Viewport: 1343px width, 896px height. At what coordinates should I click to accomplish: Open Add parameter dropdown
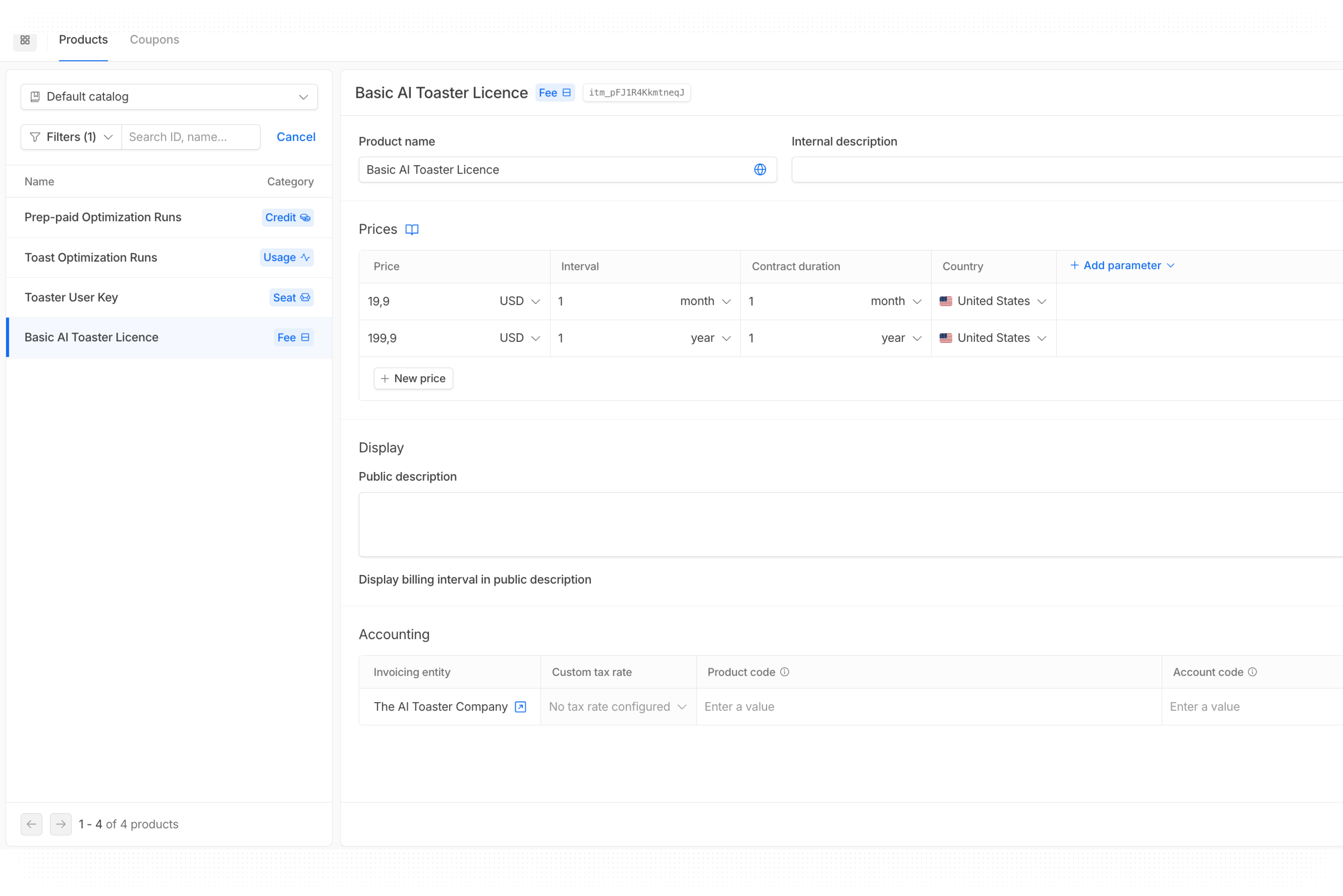click(x=1122, y=266)
